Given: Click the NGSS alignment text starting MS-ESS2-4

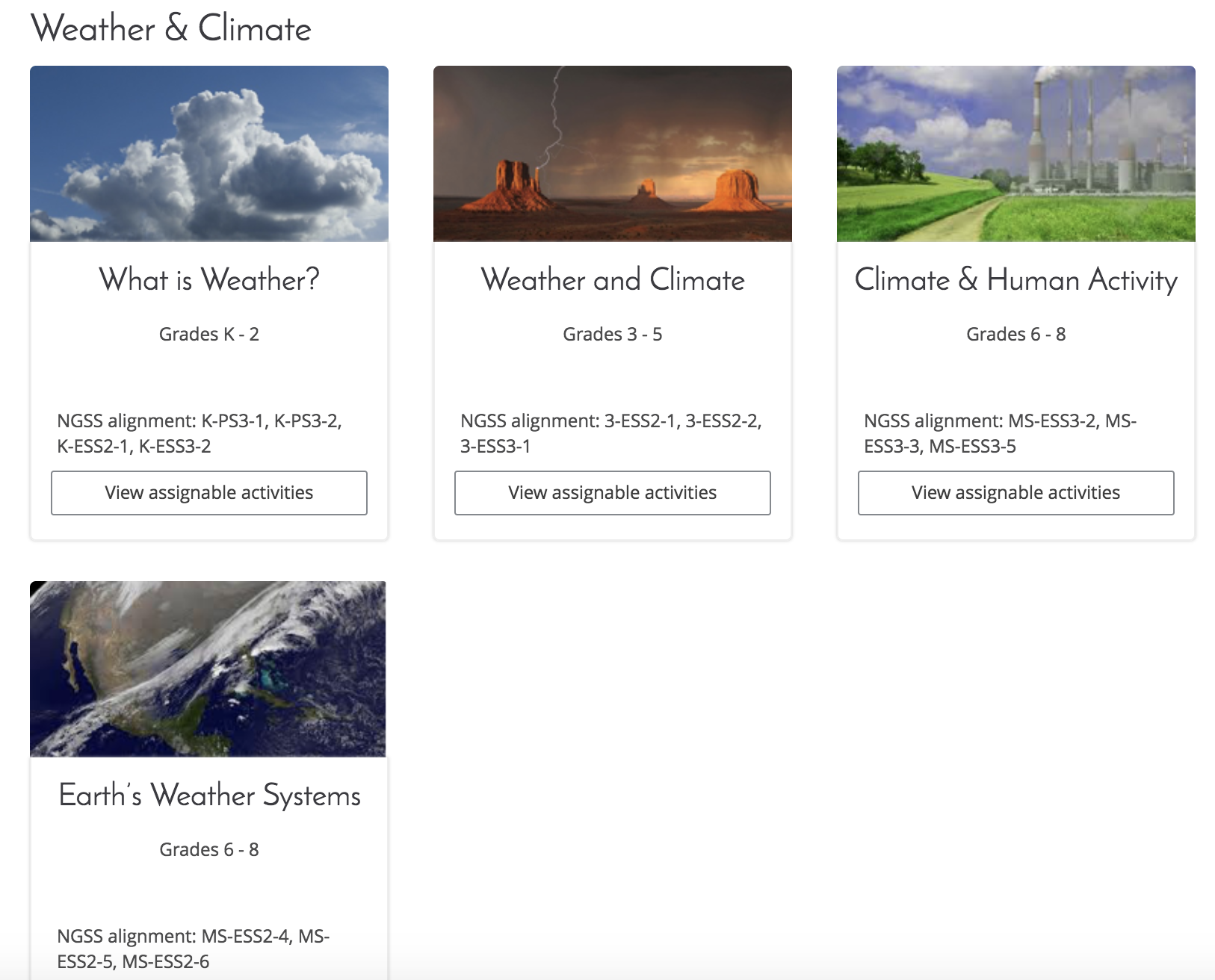Looking at the screenshot, I should click(194, 949).
